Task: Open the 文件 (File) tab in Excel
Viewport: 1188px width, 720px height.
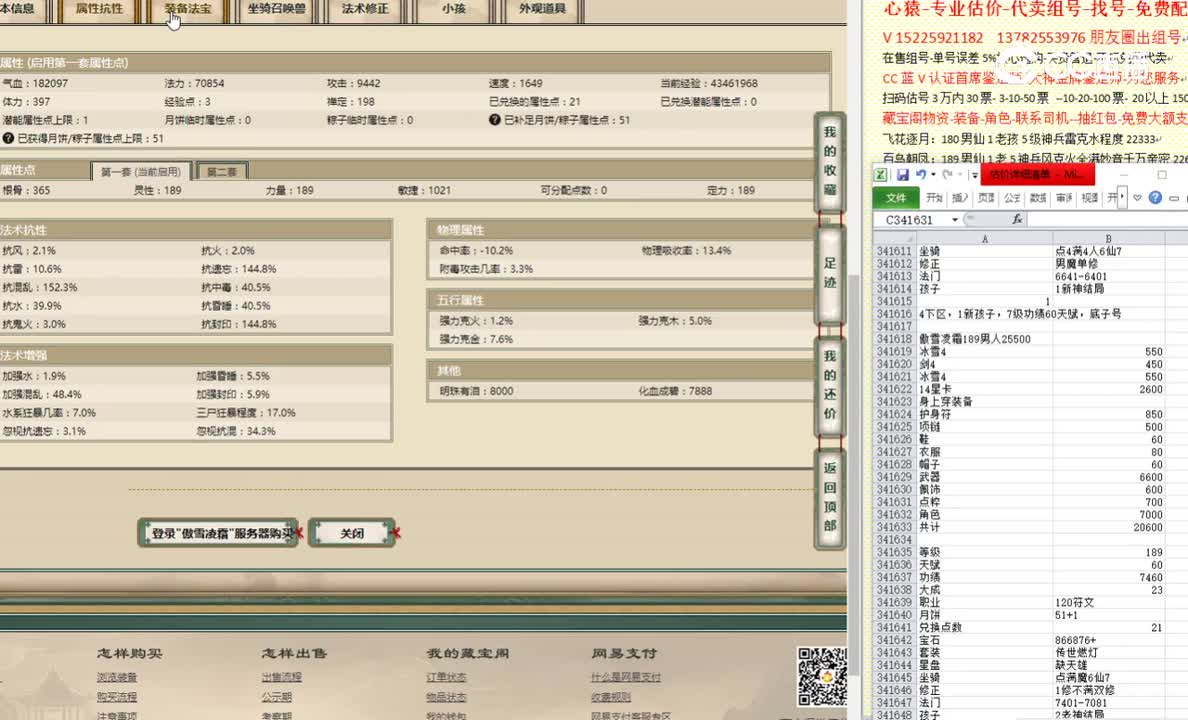Action: (x=896, y=198)
